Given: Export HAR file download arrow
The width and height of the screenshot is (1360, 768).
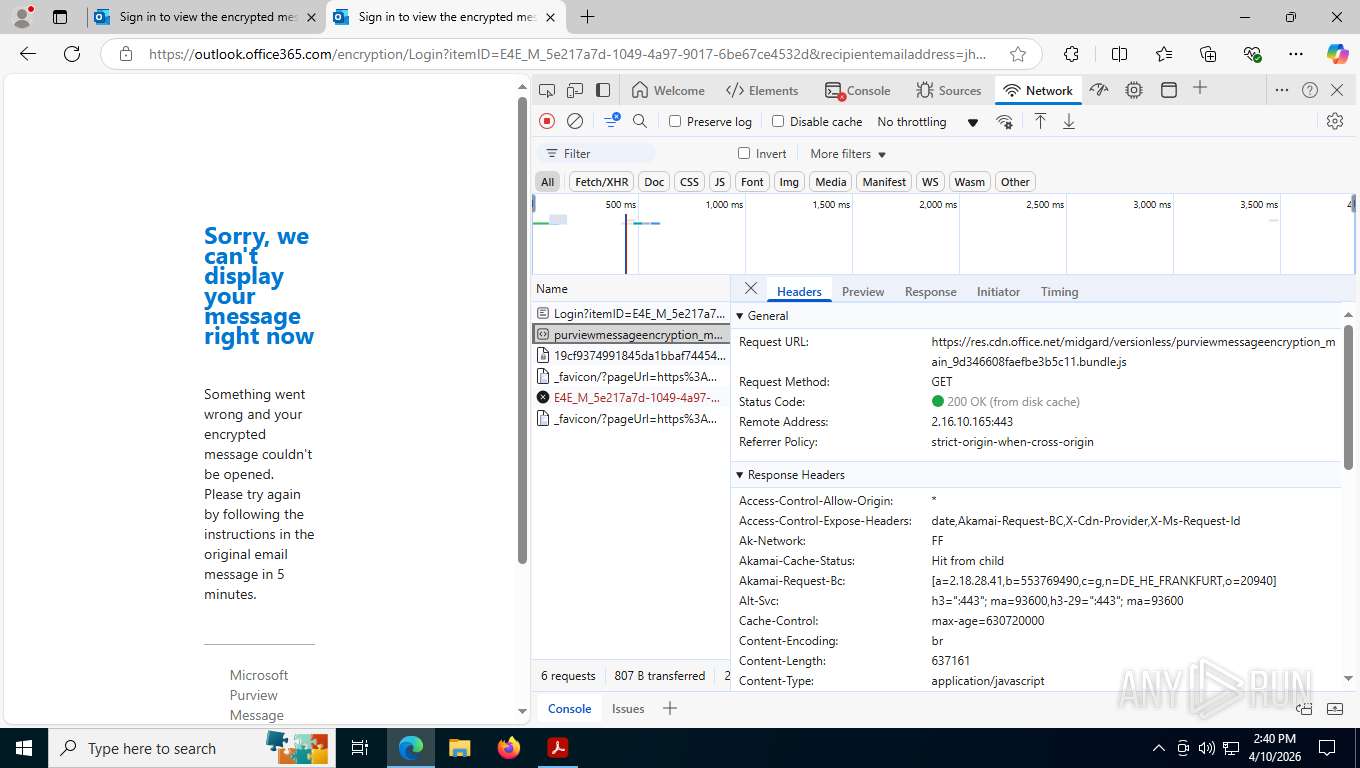Looking at the screenshot, I should point(1069,121).
